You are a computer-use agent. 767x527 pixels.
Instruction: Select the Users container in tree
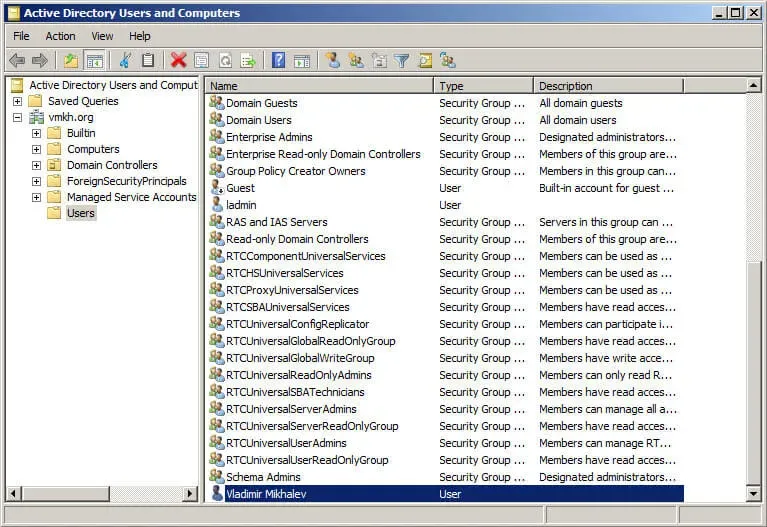tap(81, 213)
